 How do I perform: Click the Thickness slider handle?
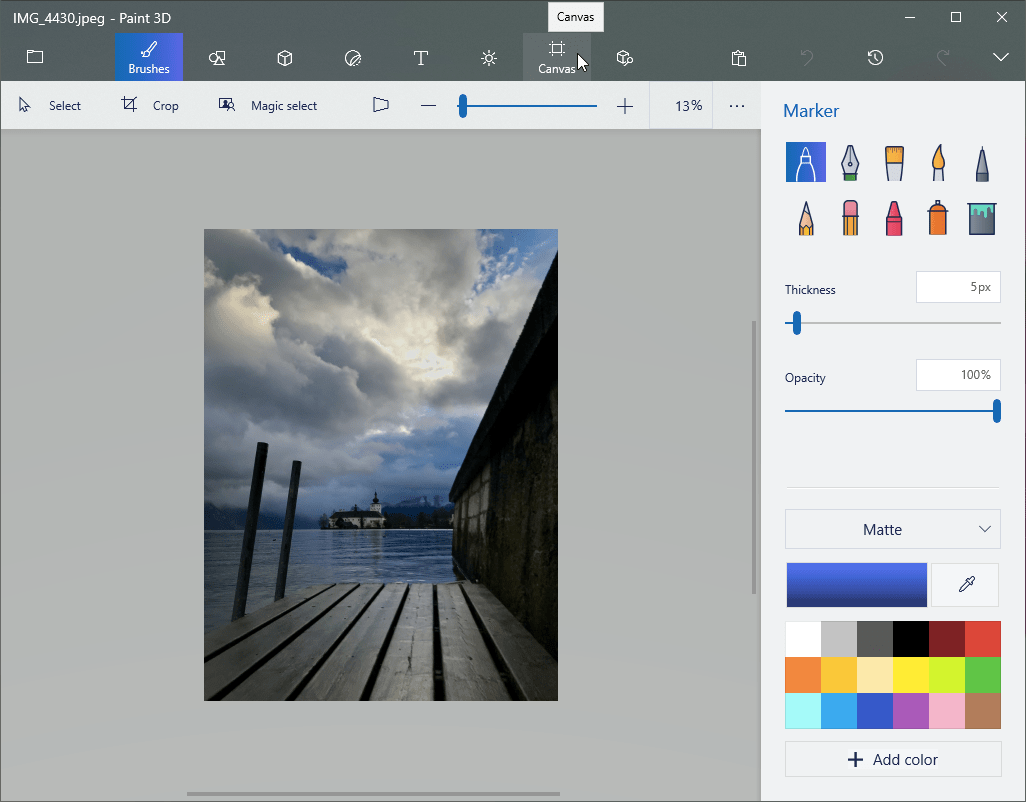[x=796, y=323]
